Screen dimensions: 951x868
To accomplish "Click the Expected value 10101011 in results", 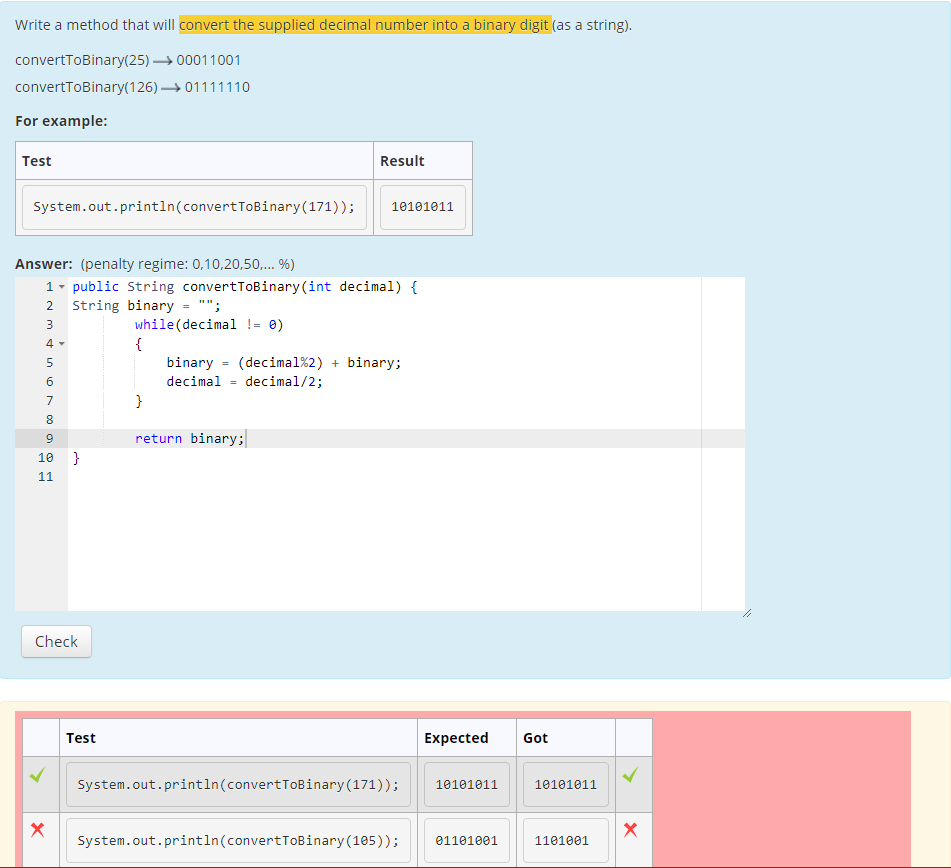I will [x=466, y=784].
